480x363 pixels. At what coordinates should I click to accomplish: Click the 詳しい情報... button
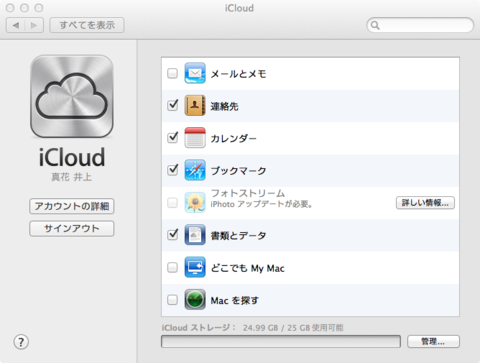click(x=425, y=203)
